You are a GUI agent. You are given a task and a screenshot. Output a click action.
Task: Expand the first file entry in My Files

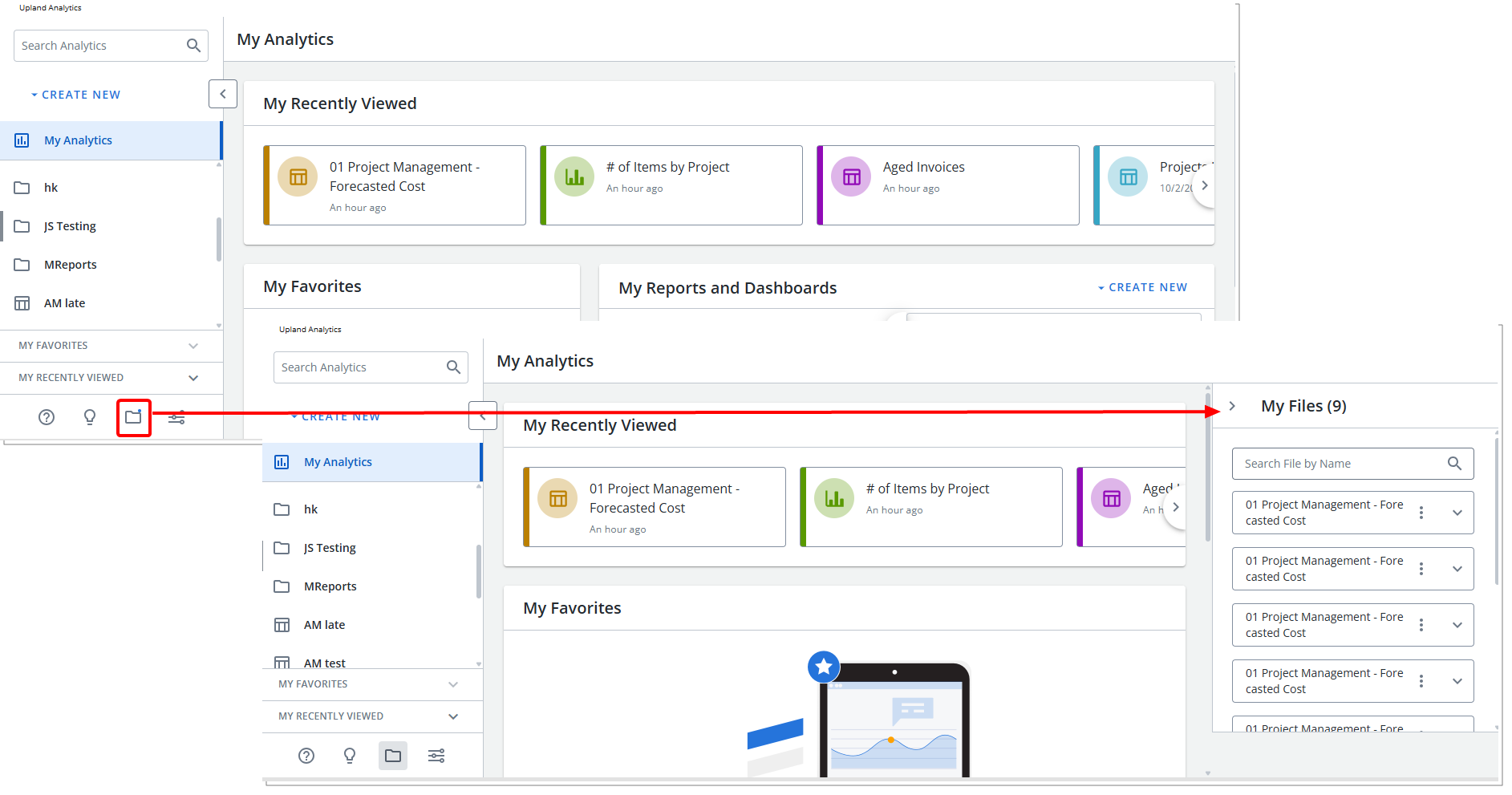(1457, 513)
